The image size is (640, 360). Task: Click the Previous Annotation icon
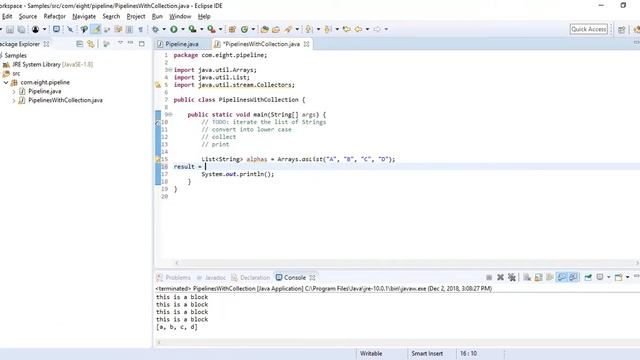(328, 29)
